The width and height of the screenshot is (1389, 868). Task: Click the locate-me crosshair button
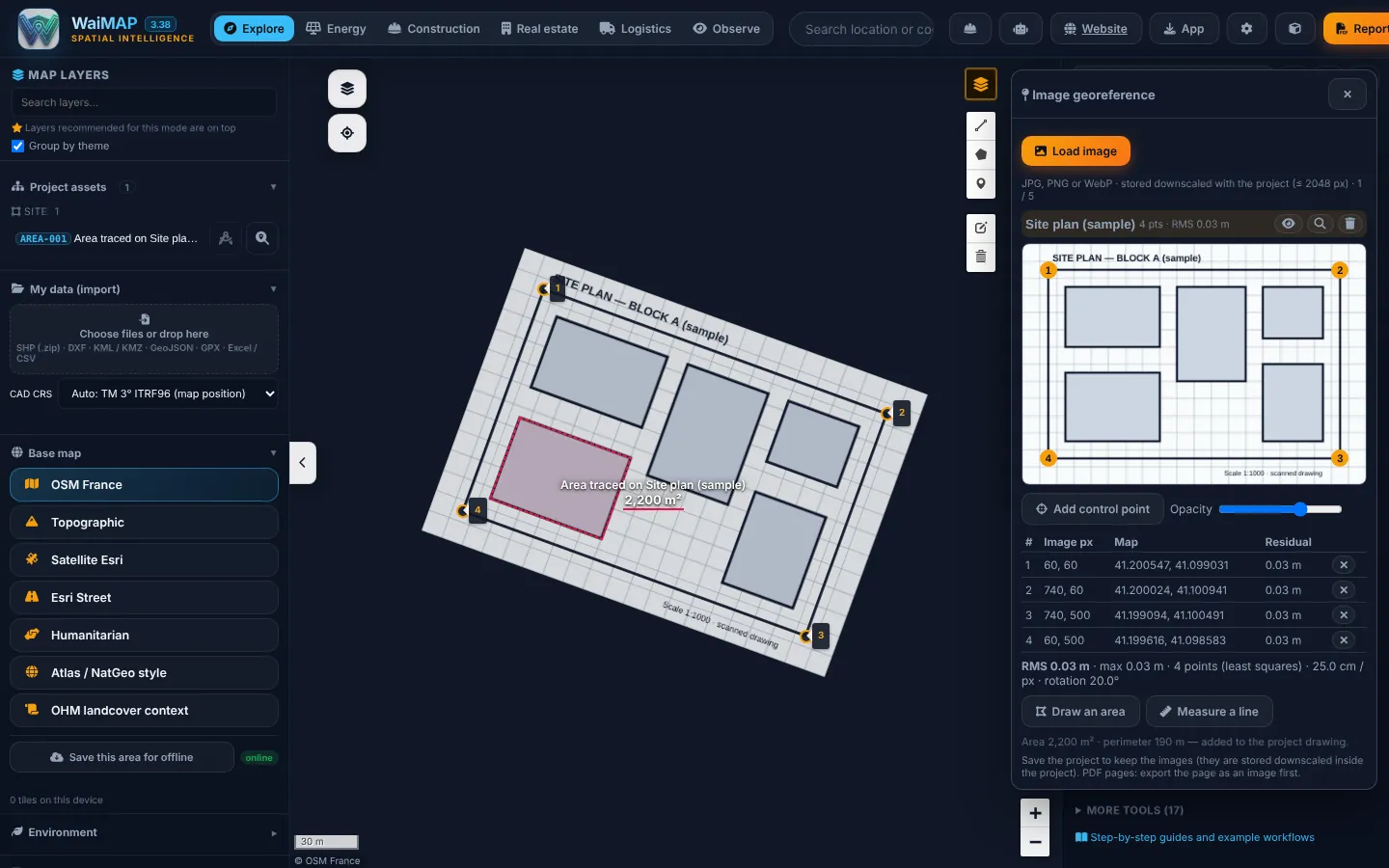(x=347, y=133)
